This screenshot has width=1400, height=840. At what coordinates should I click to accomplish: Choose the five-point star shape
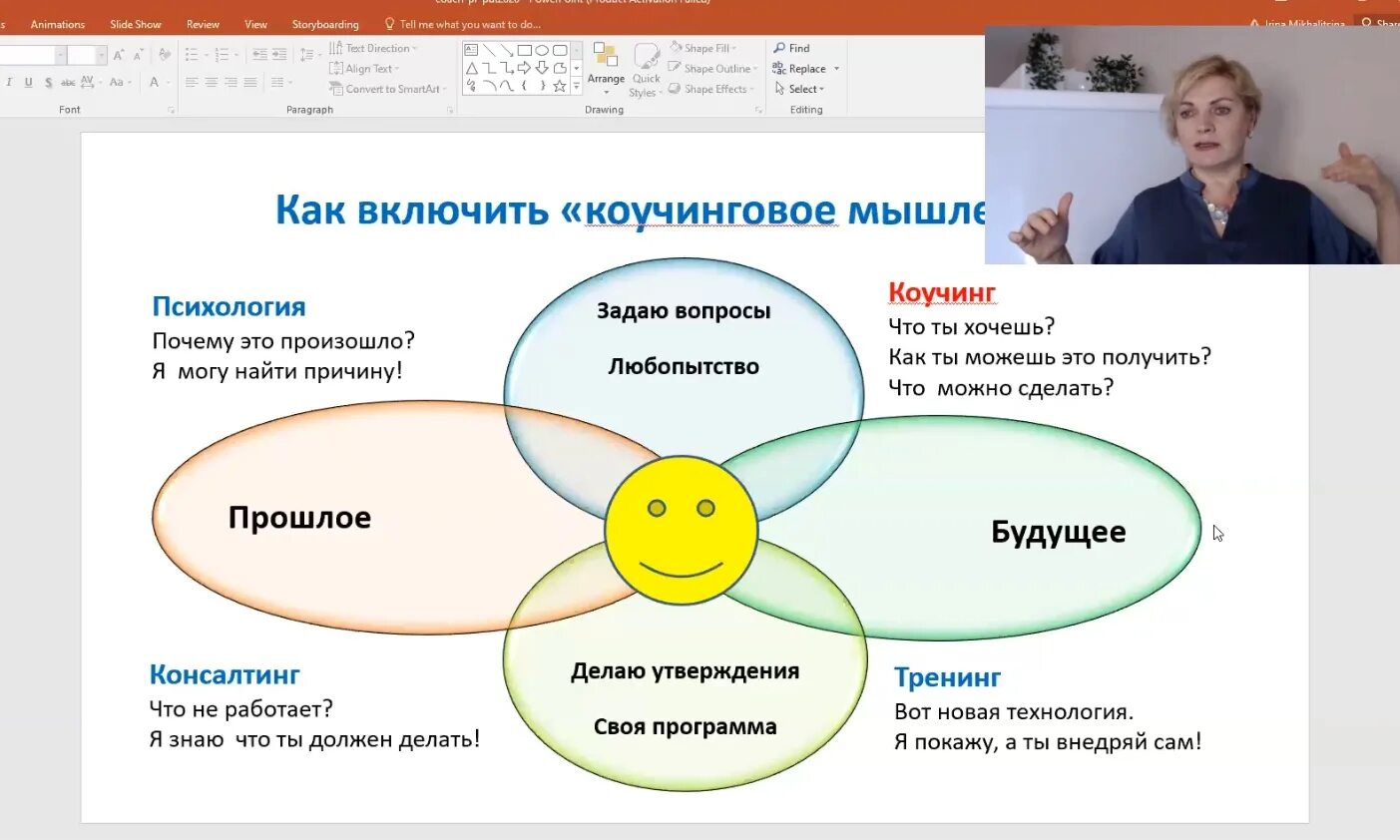[x=560, y=86]
